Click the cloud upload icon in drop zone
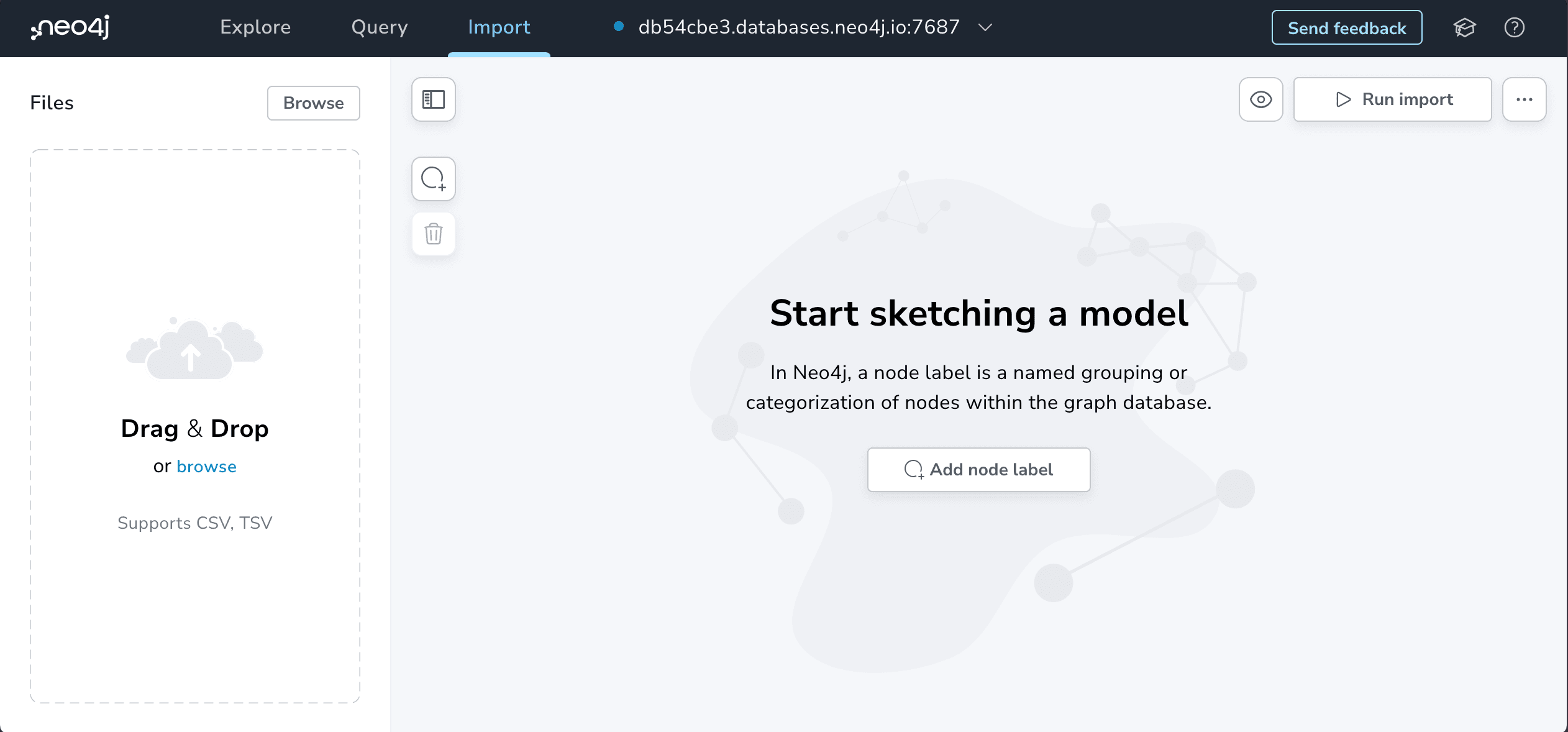Screen dimensions: 1568x732 194,349
